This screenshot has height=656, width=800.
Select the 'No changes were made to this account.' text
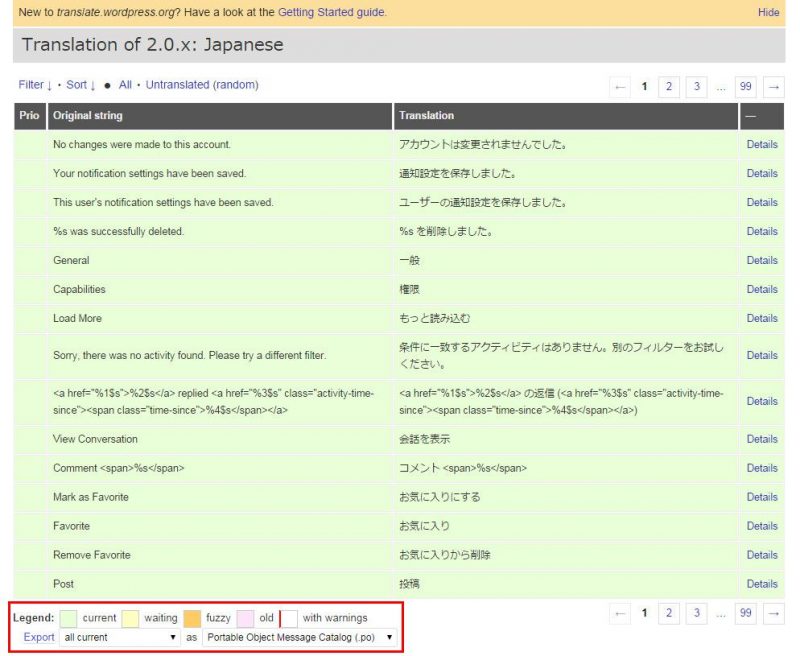point(142,144)
